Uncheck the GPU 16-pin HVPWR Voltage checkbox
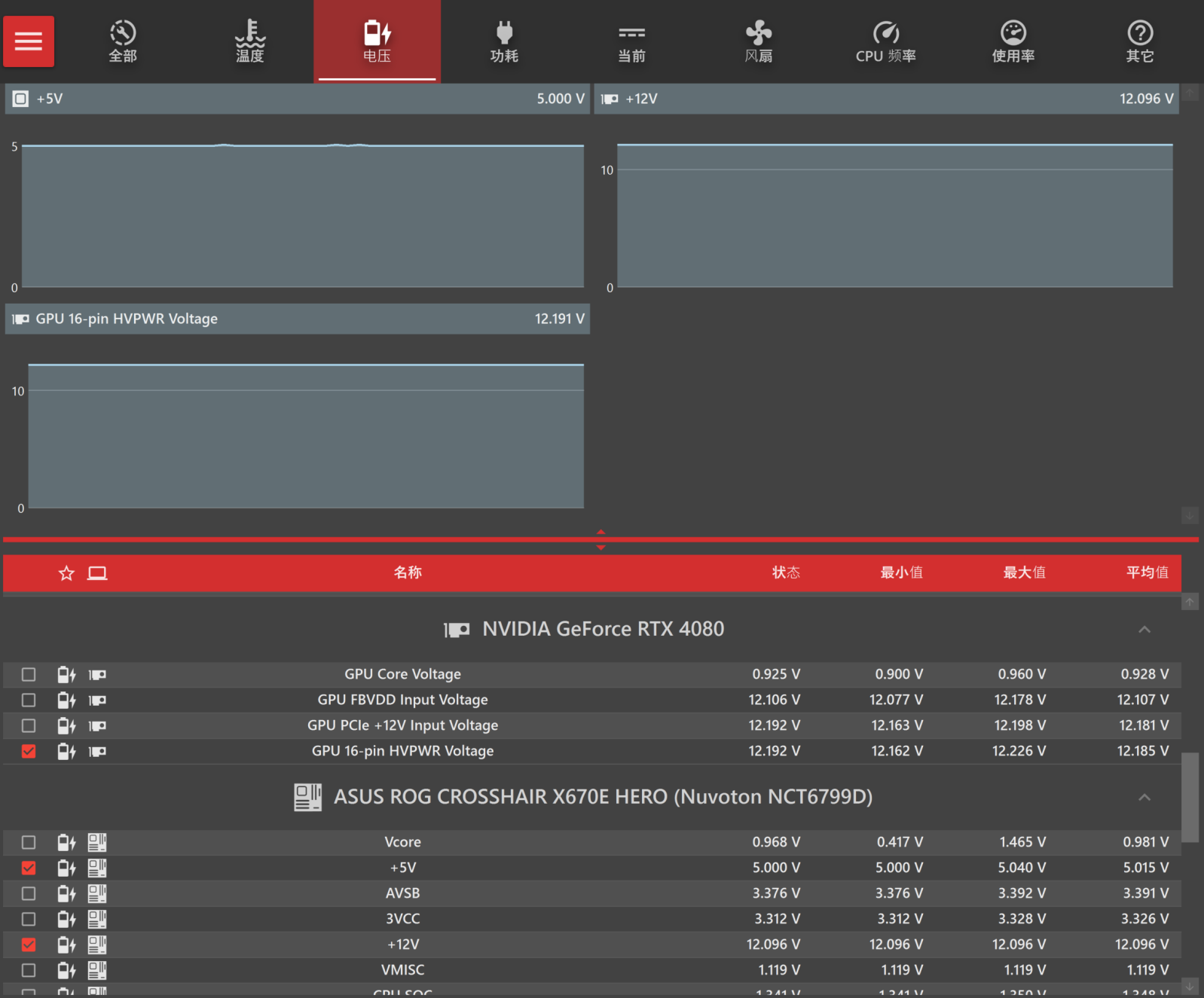Screen dimensions: 1204x998 (x=29, y=752)
